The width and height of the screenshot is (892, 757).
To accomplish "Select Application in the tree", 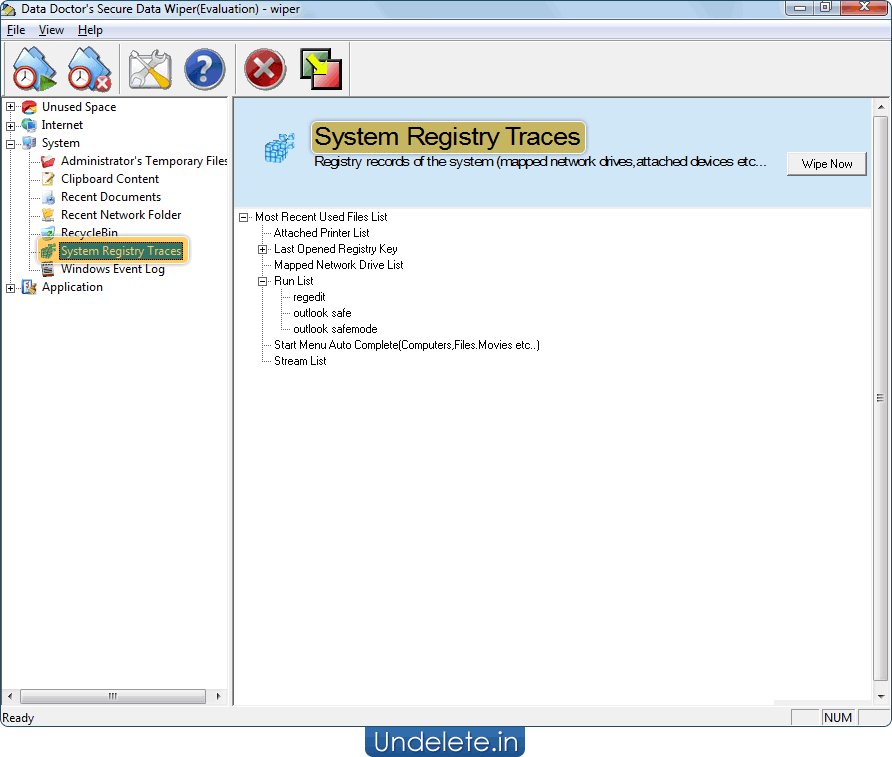I will pyautogui.click(x=72, y=287).
